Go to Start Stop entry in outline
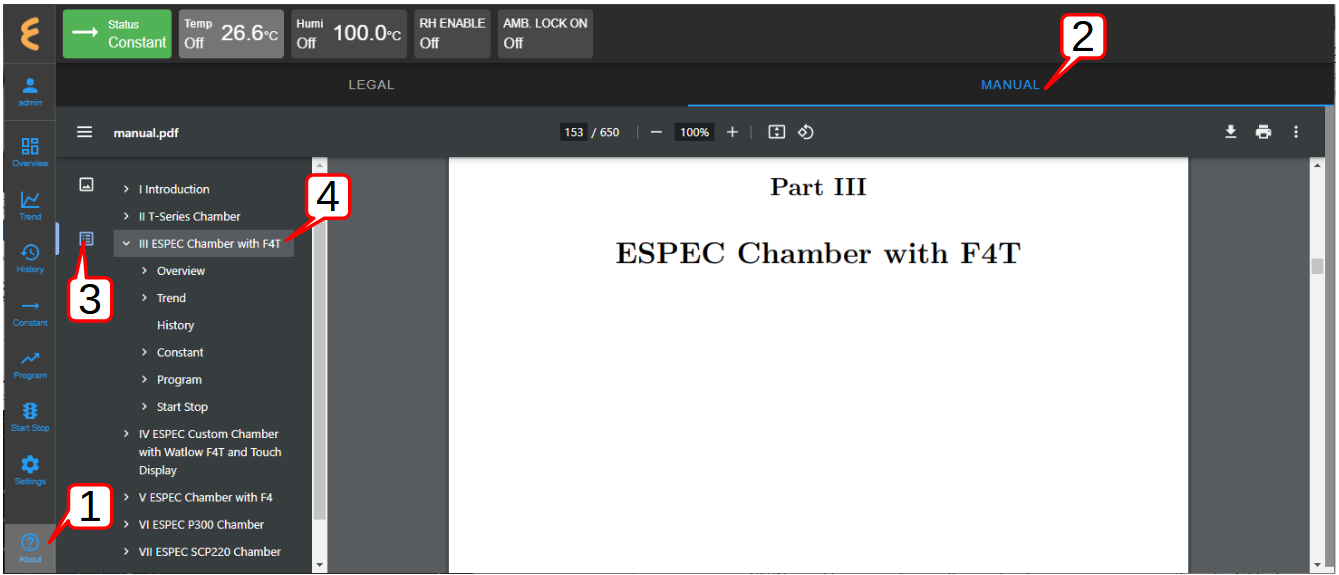Image resolution: width=1339 pixels, height=575 pixels. pos(182,407)
